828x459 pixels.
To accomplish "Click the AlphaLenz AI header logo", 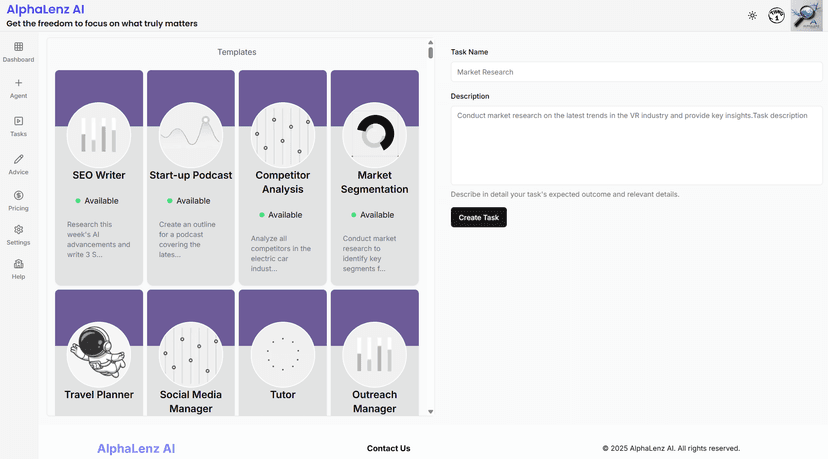I will coord(45,10).
